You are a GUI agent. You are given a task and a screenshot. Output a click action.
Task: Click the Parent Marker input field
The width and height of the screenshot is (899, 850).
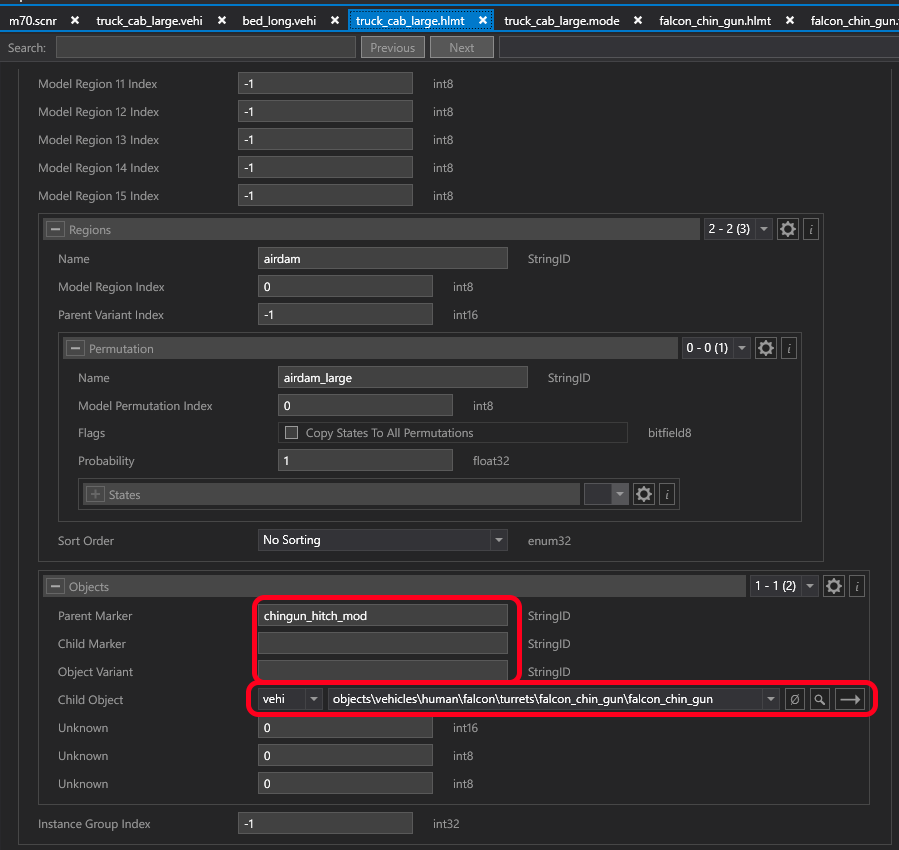tap(383, 616)
